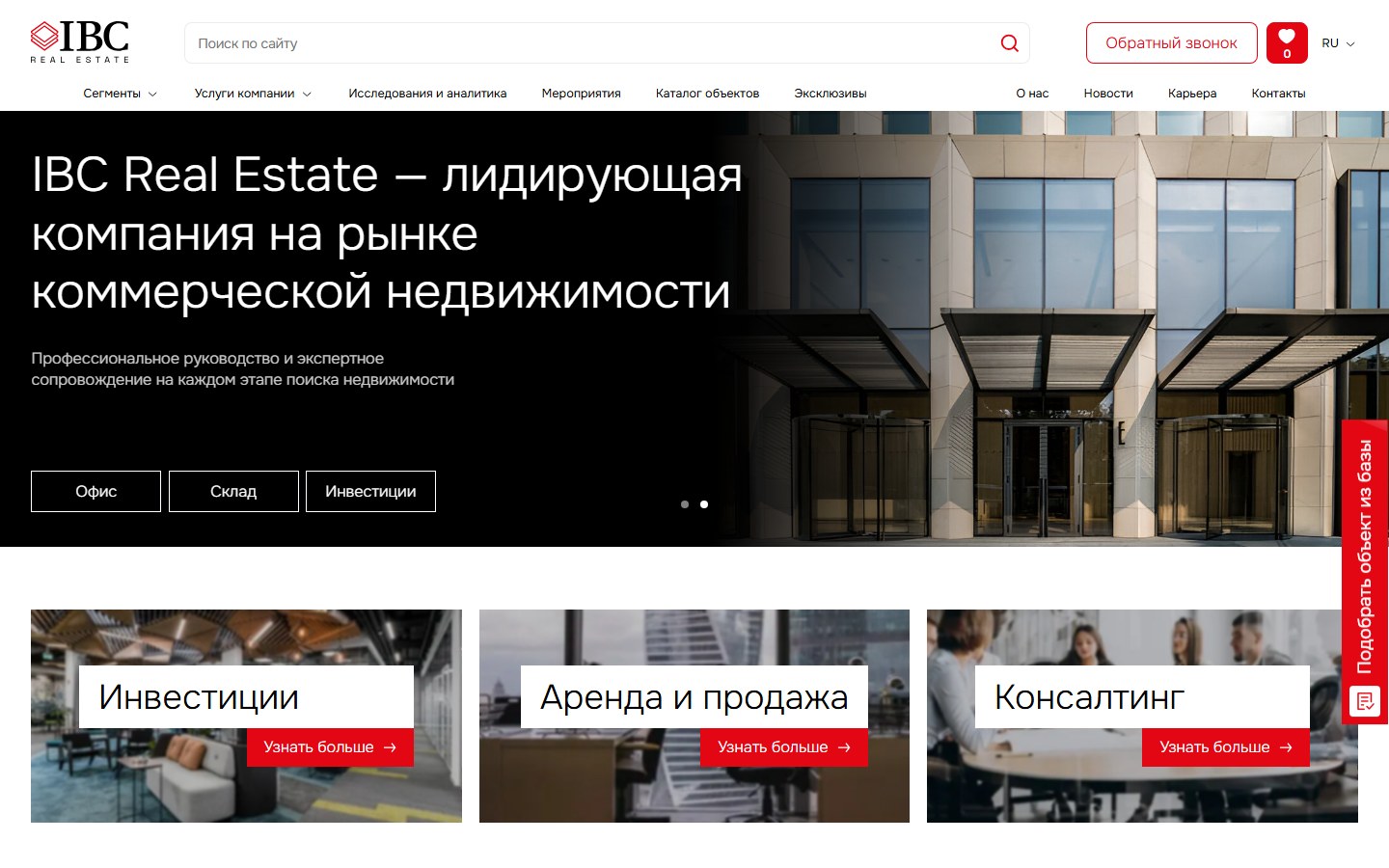Open the Контакты link
Viewport: 1389px width, 868px height.
tap(1278, 94)
